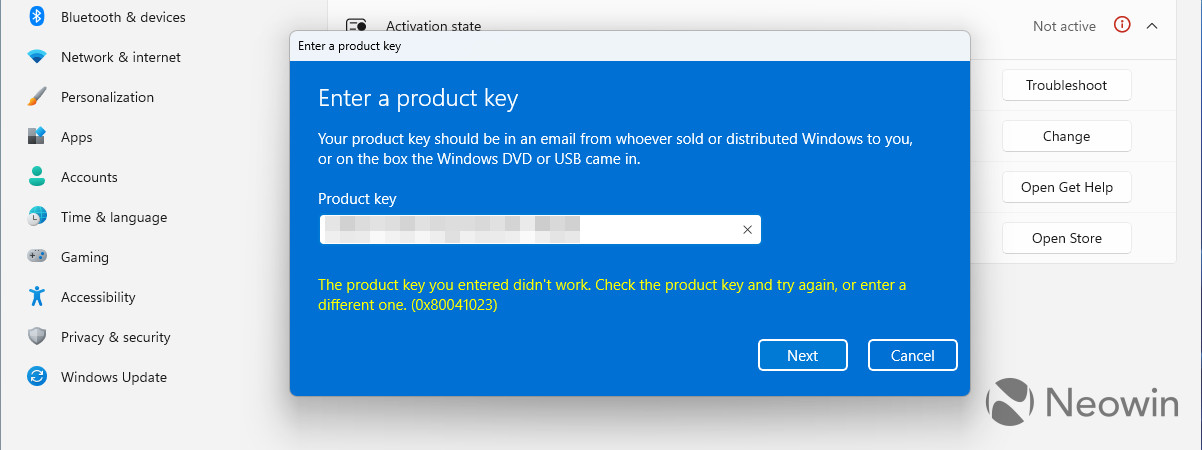Click the Troubleshoot button
The image size is (1202, 450).
click(1066, 85)
